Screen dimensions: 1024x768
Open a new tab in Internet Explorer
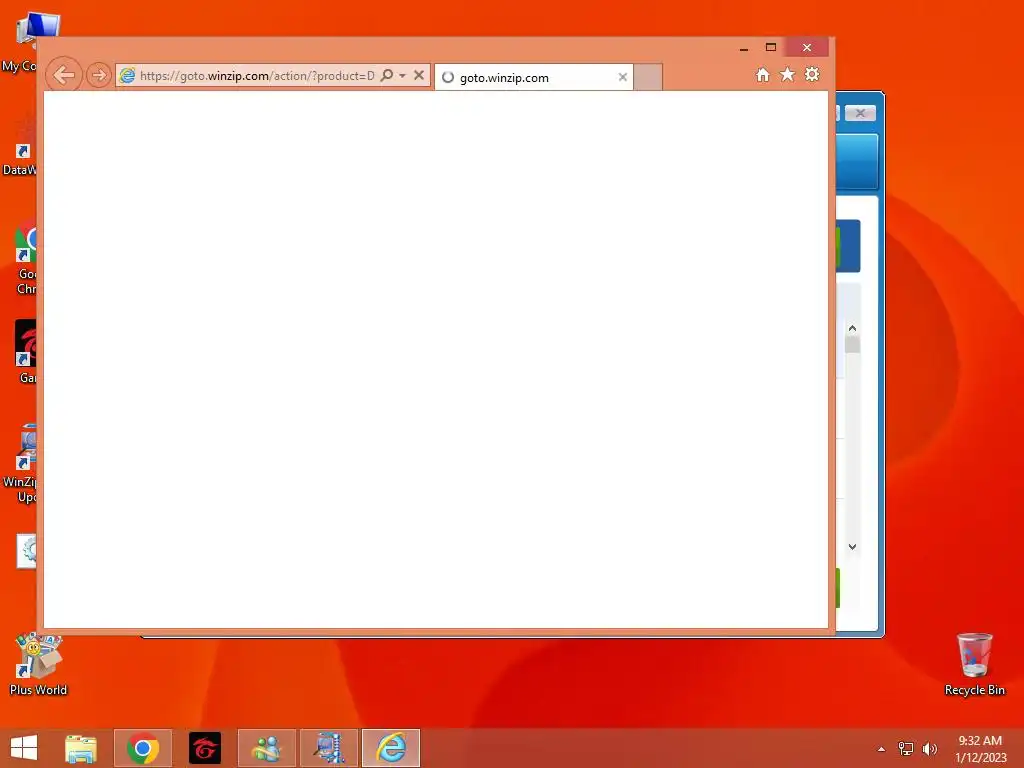pyautogui.click(x=648, y=77)
